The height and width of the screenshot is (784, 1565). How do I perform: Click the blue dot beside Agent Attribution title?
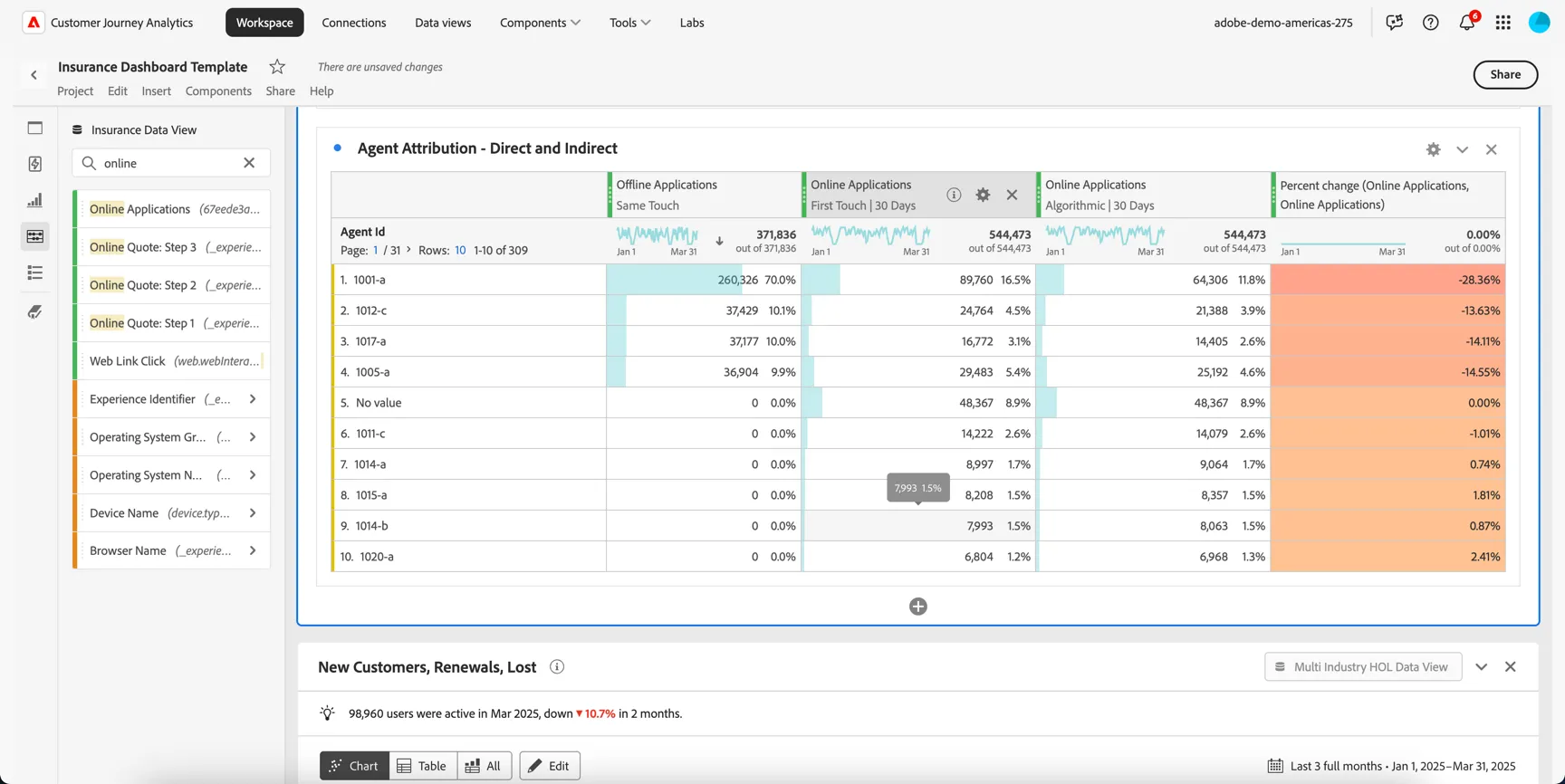[338, 148]
